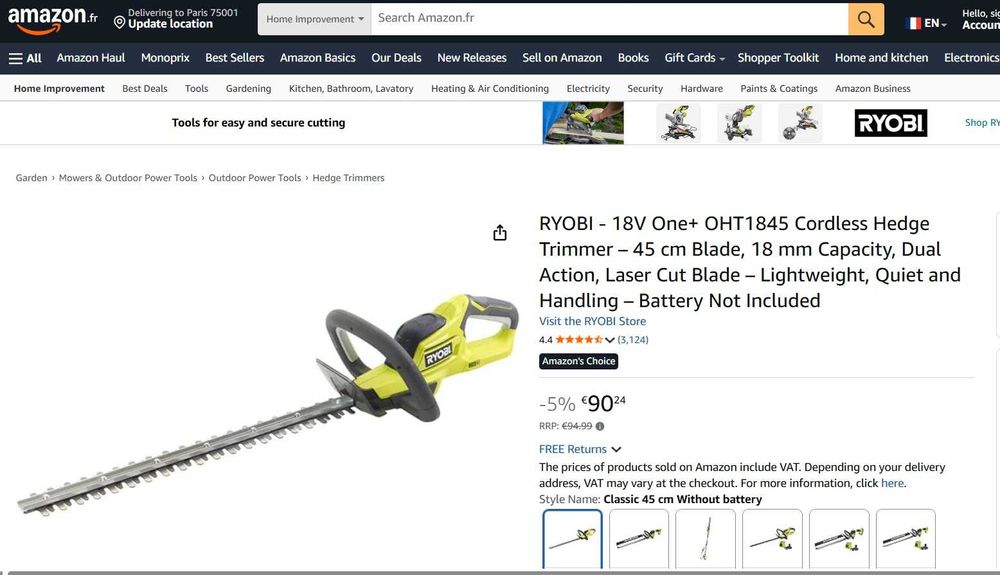Click the orange search magnifier button
Screen dimensions: 1000x575
(x=865, y=19)
